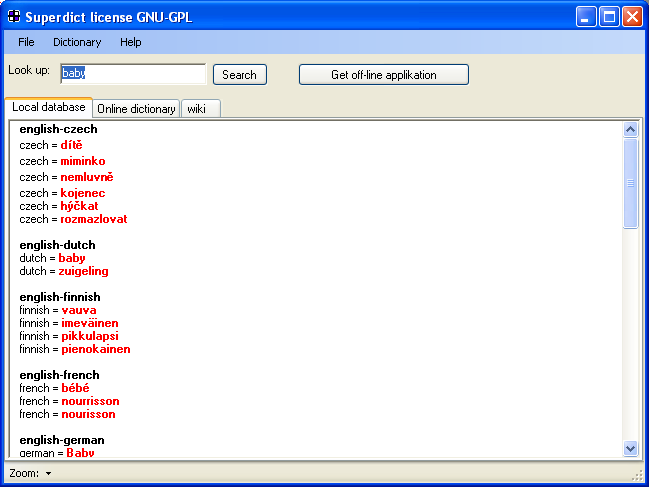The image size is (649, 487).
Task: Click the scrollbar up arrow
Action: [x=630, y=130]
